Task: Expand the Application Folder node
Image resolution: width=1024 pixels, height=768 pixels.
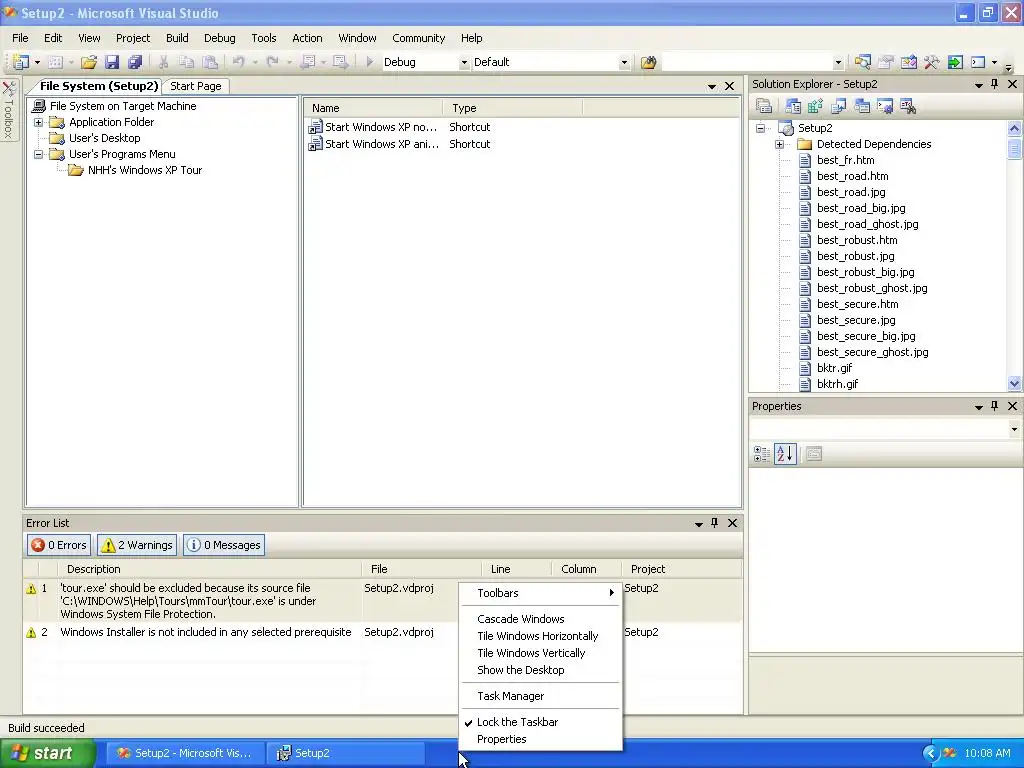Action: point(39,122)
